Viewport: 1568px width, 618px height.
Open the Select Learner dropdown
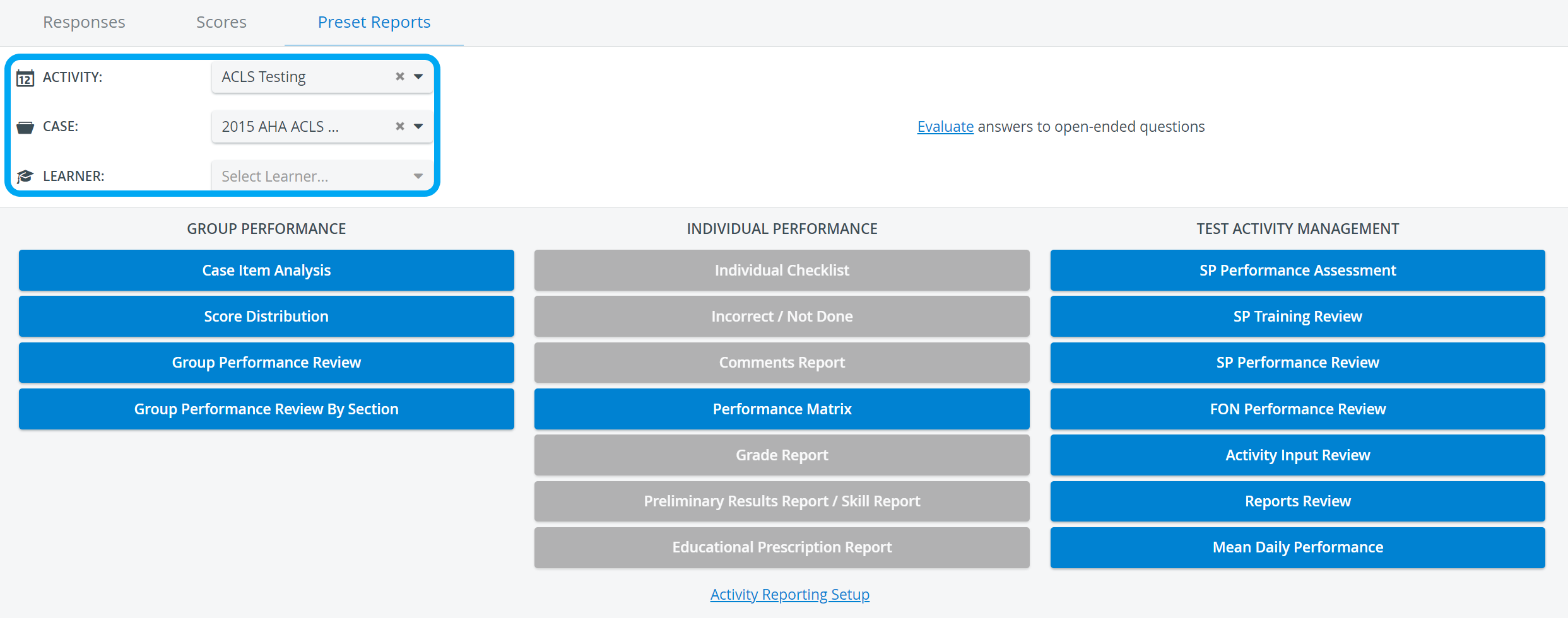pos(322,176)
